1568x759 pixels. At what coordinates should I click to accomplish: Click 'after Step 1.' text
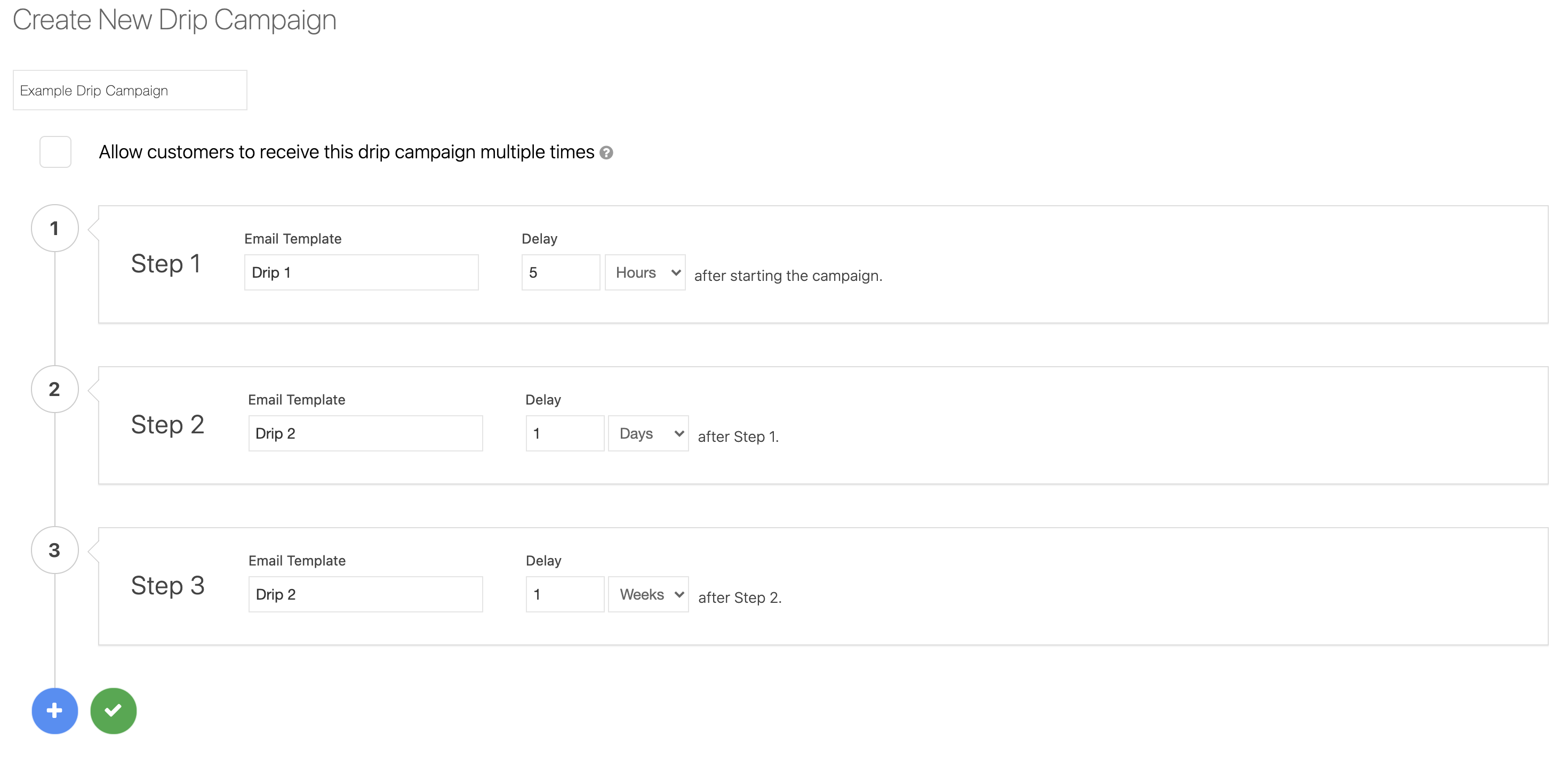click(738, 437)
